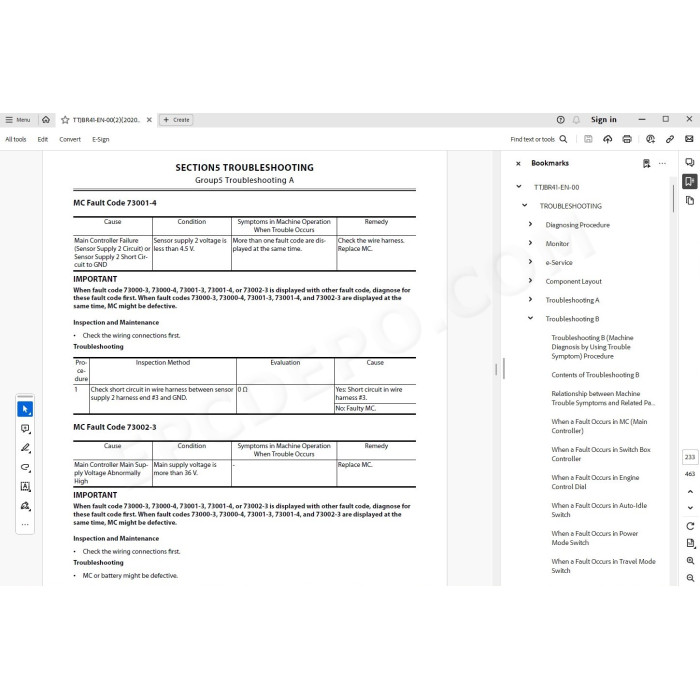Star the document as favorite
The height and width of the screenshot is (700, 700).
65,120
